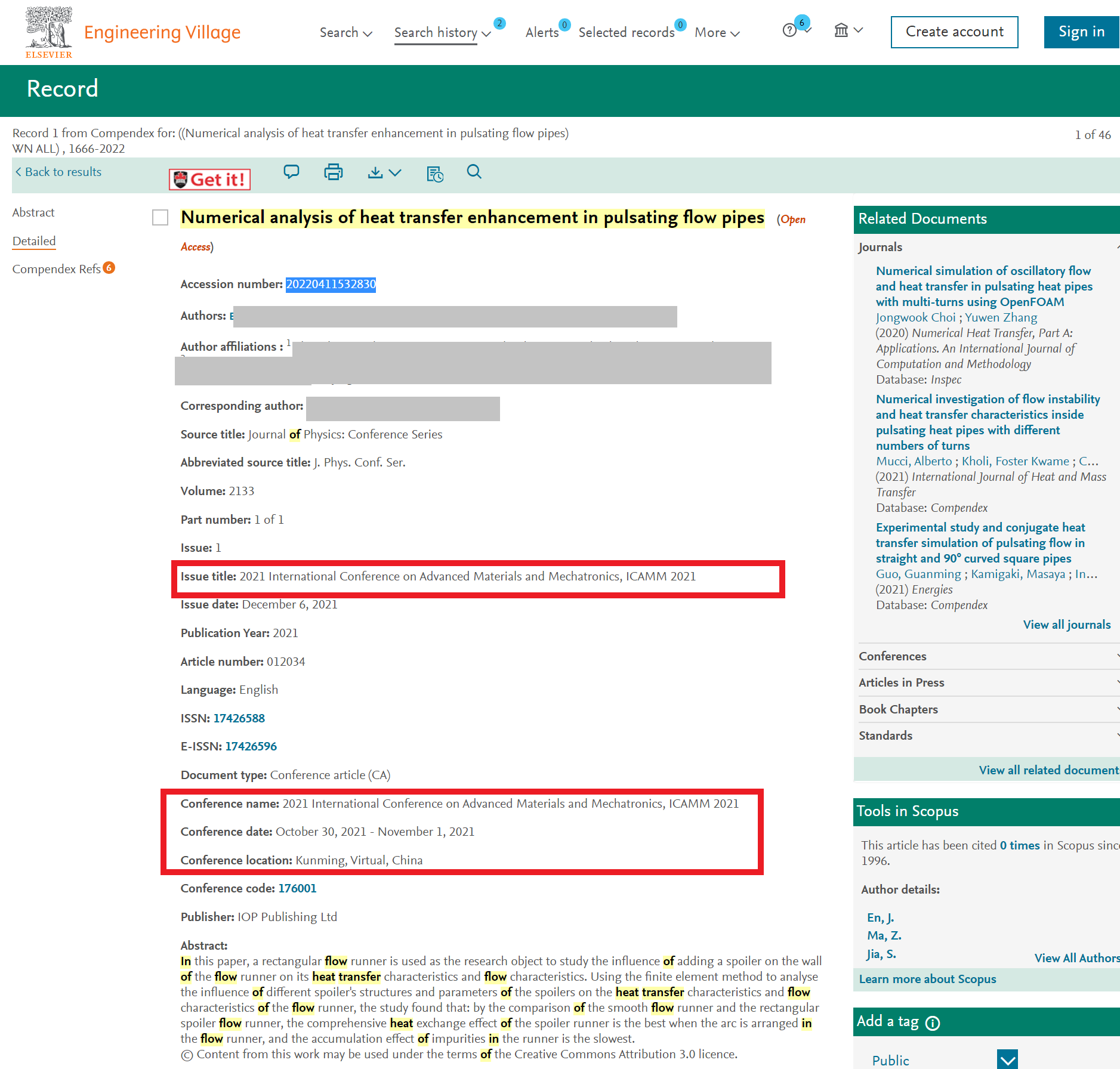Click the Create account button
Viewport: 1120px width, 1069px height.
tap(954, 32)
